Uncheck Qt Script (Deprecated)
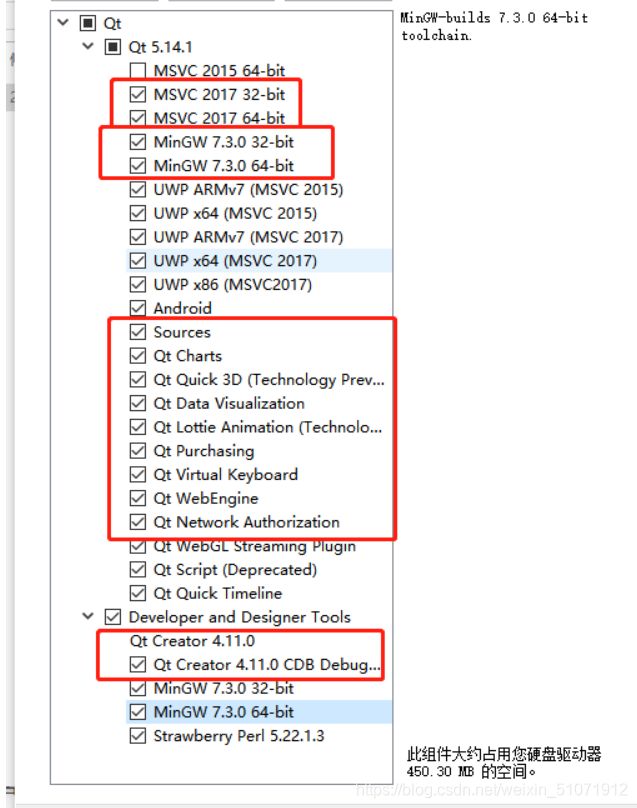Viewport: 637px width, 808px height. 138,569
